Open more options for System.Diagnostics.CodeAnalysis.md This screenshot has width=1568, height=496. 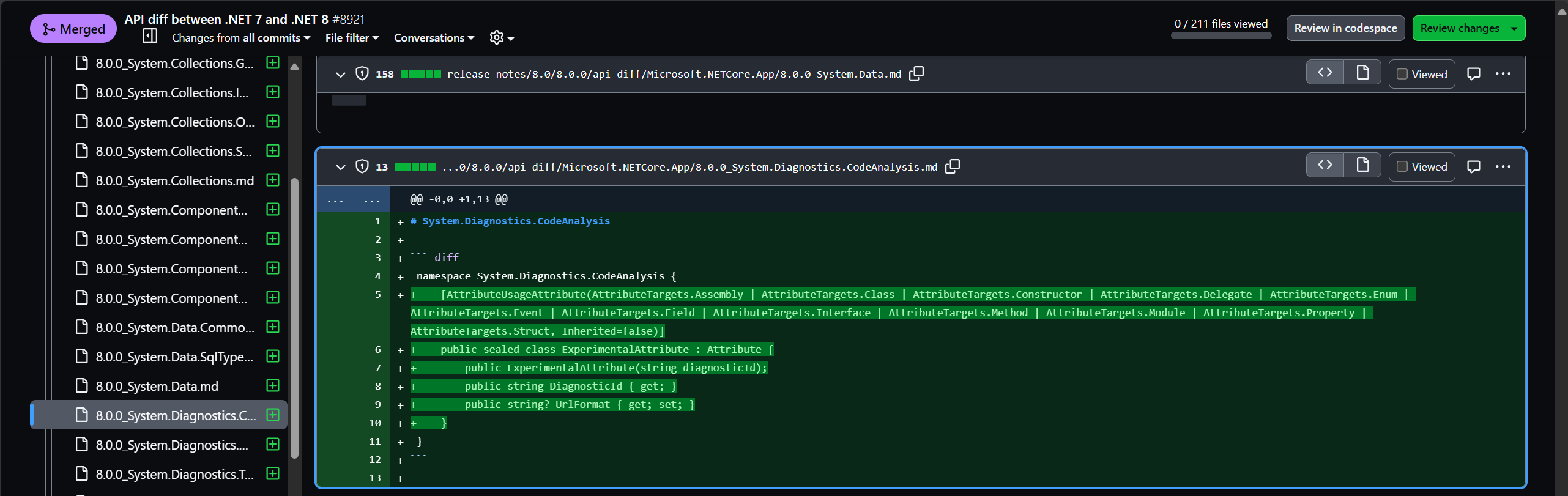[x=1503, y=166]
